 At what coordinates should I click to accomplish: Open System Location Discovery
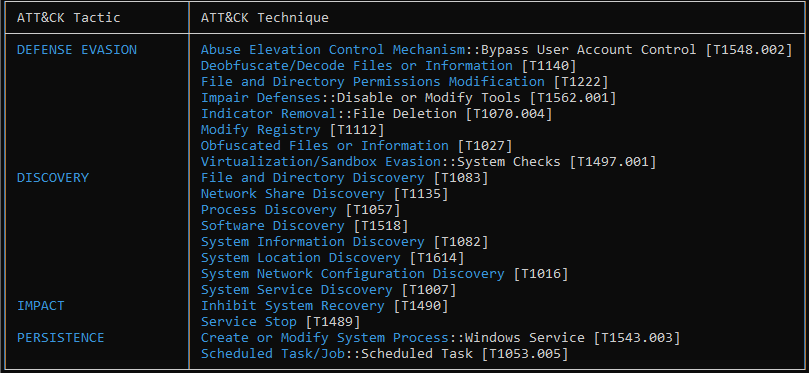point(301,258)
